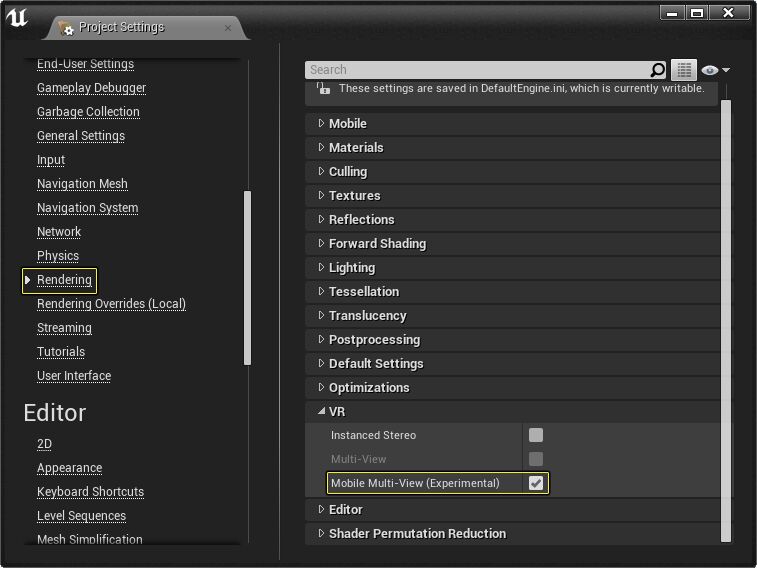
Task: Uncheck Mobile Multi-View (Experimental) checkbox
Action: tap(535, 483)
